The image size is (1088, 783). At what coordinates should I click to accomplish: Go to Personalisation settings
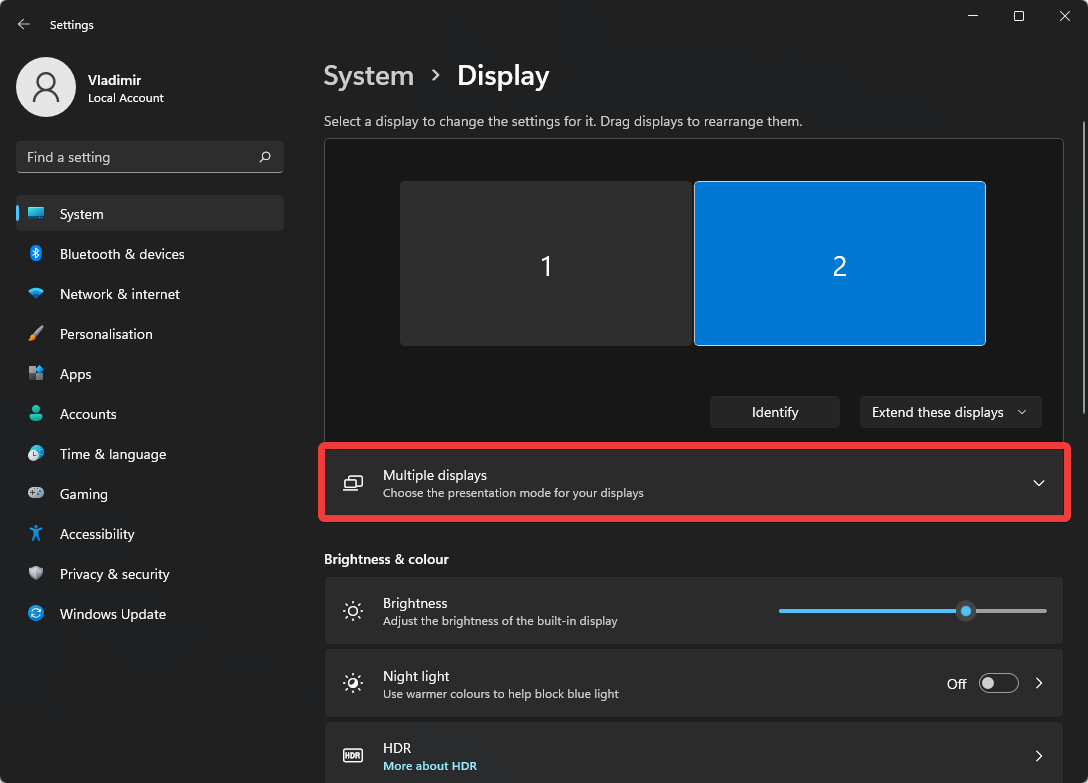pyautogui.click(x=150, y=334)
